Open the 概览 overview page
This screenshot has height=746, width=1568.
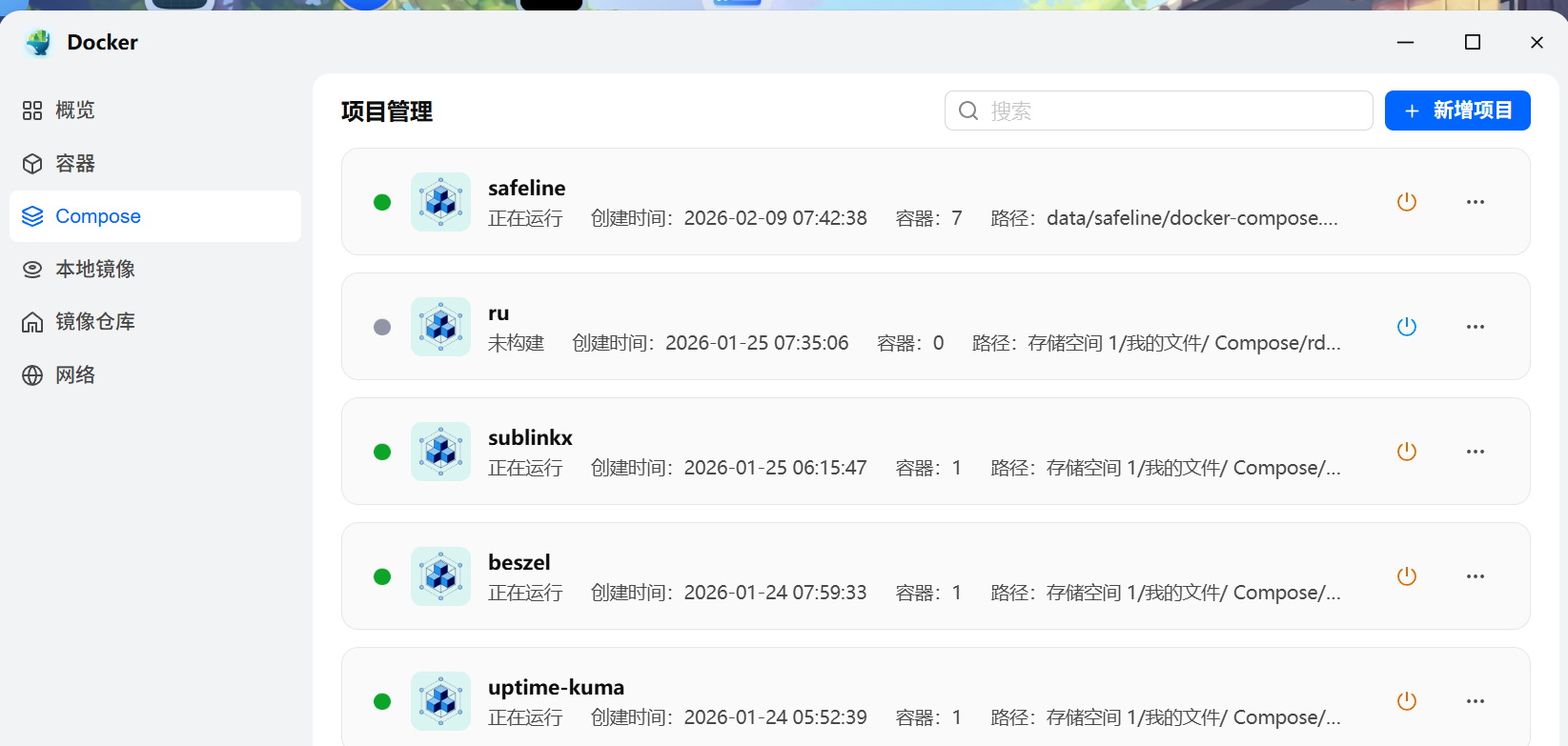coord(155,111)
